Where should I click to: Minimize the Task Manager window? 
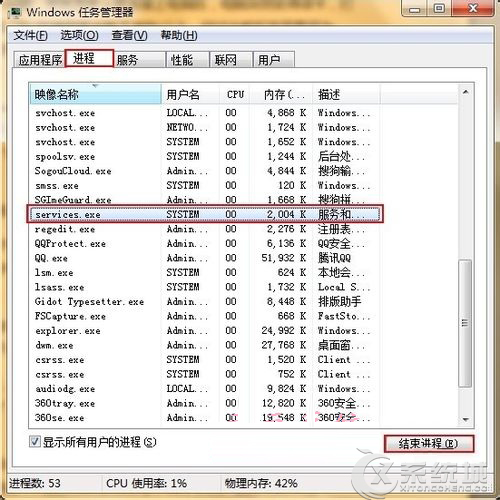coord(414,9)
